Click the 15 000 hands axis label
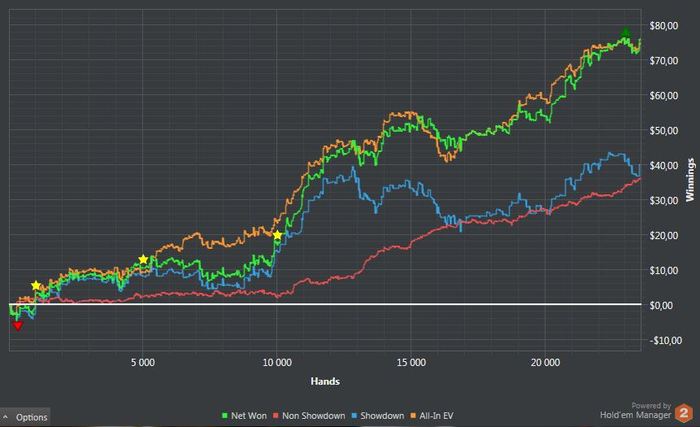 (x=411, y=363)
